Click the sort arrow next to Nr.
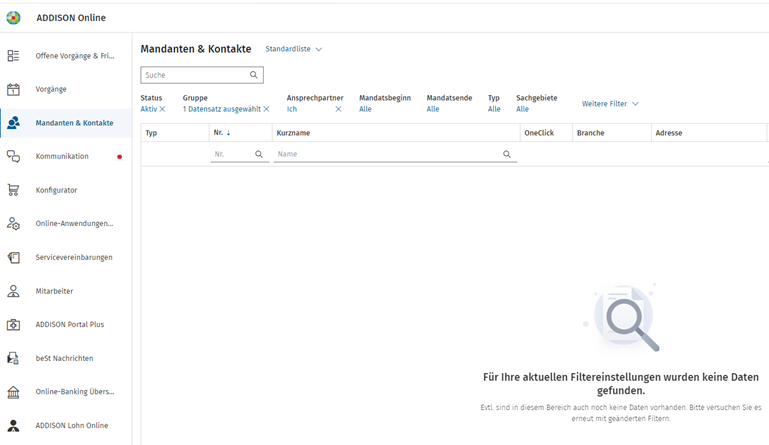This screenshot has height=445, width=769. [x=228, y=133]
